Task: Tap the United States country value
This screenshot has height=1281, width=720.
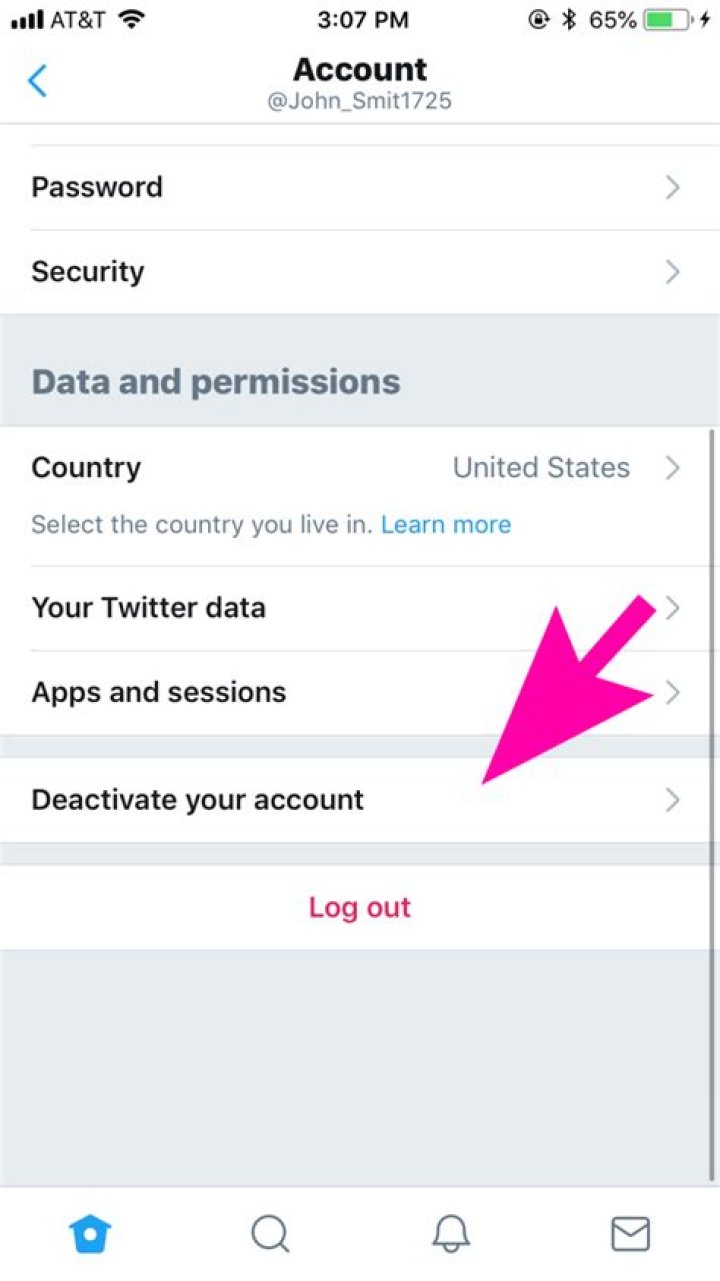Action: click(x=541, y=468)
